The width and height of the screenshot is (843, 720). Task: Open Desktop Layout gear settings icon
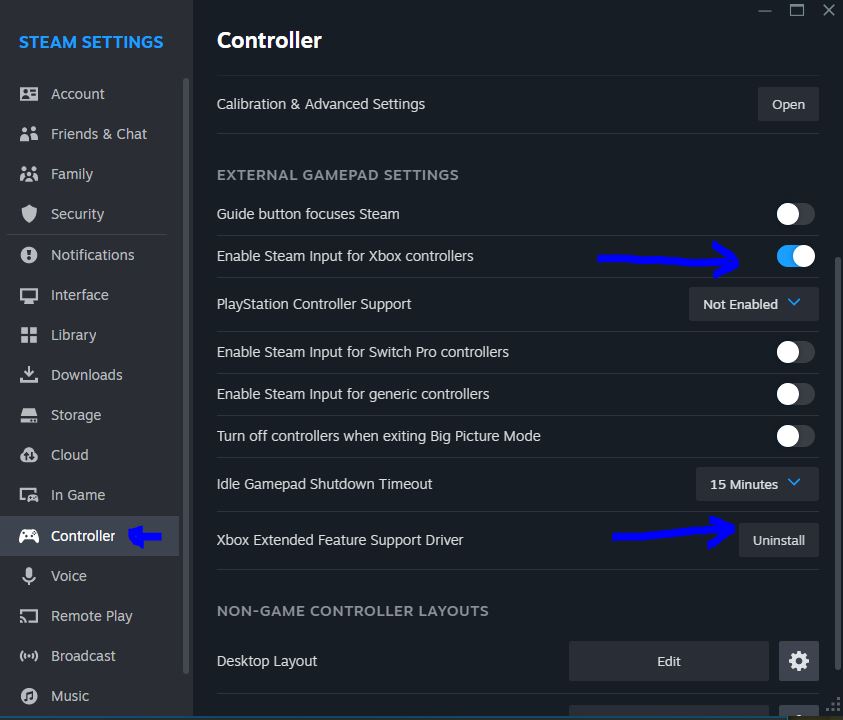(798, 661)
